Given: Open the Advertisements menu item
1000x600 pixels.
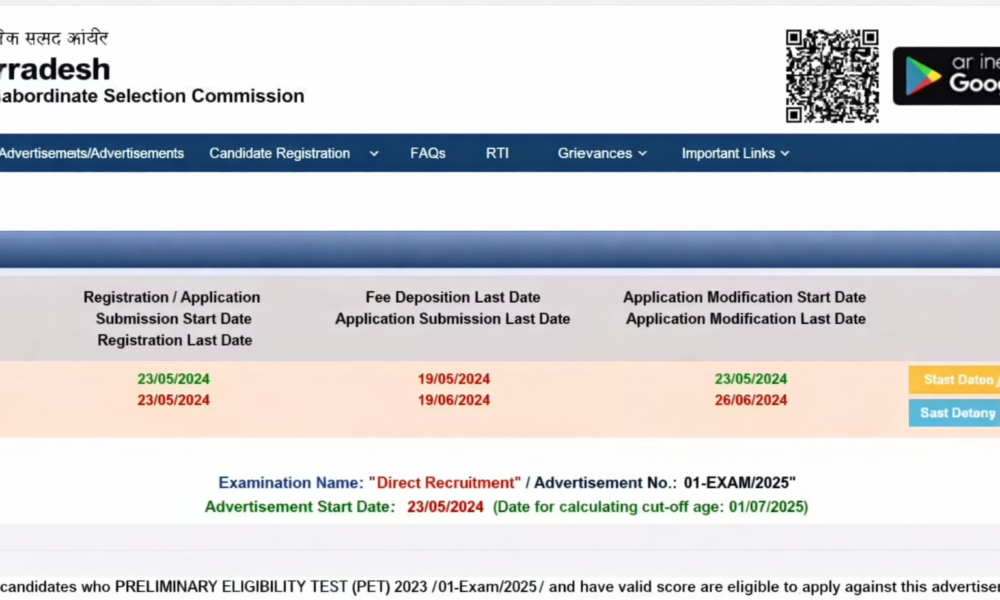Looking at the screenshot, I should 91,153.
